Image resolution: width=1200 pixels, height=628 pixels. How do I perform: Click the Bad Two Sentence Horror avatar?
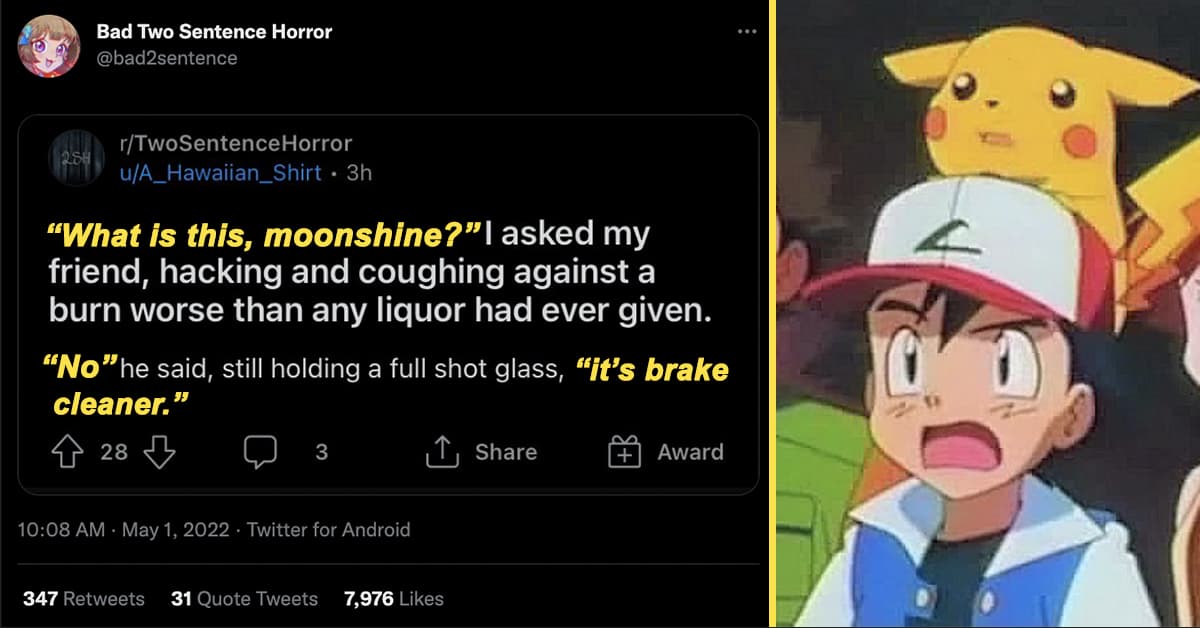(x=49, y=46)
